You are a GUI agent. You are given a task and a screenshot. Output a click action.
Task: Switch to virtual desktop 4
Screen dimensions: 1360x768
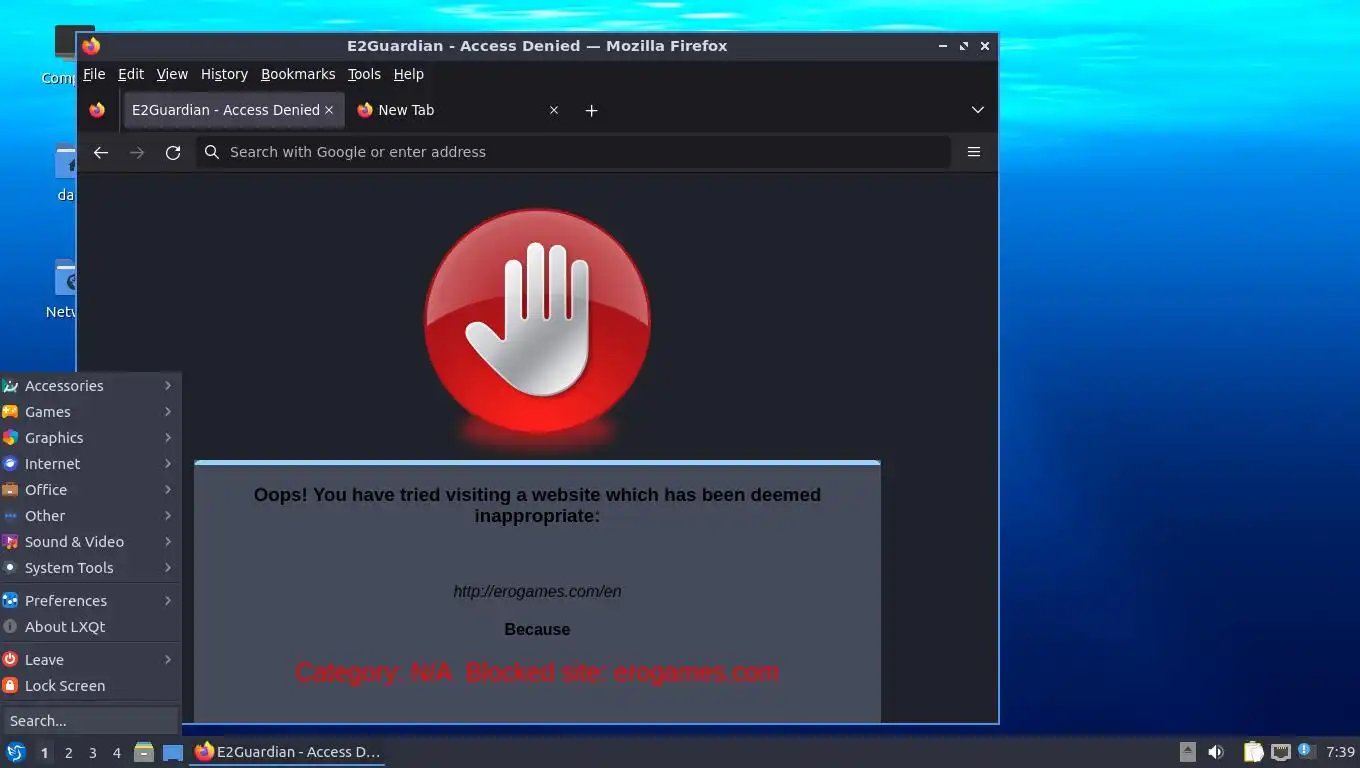tap(116, 753)
